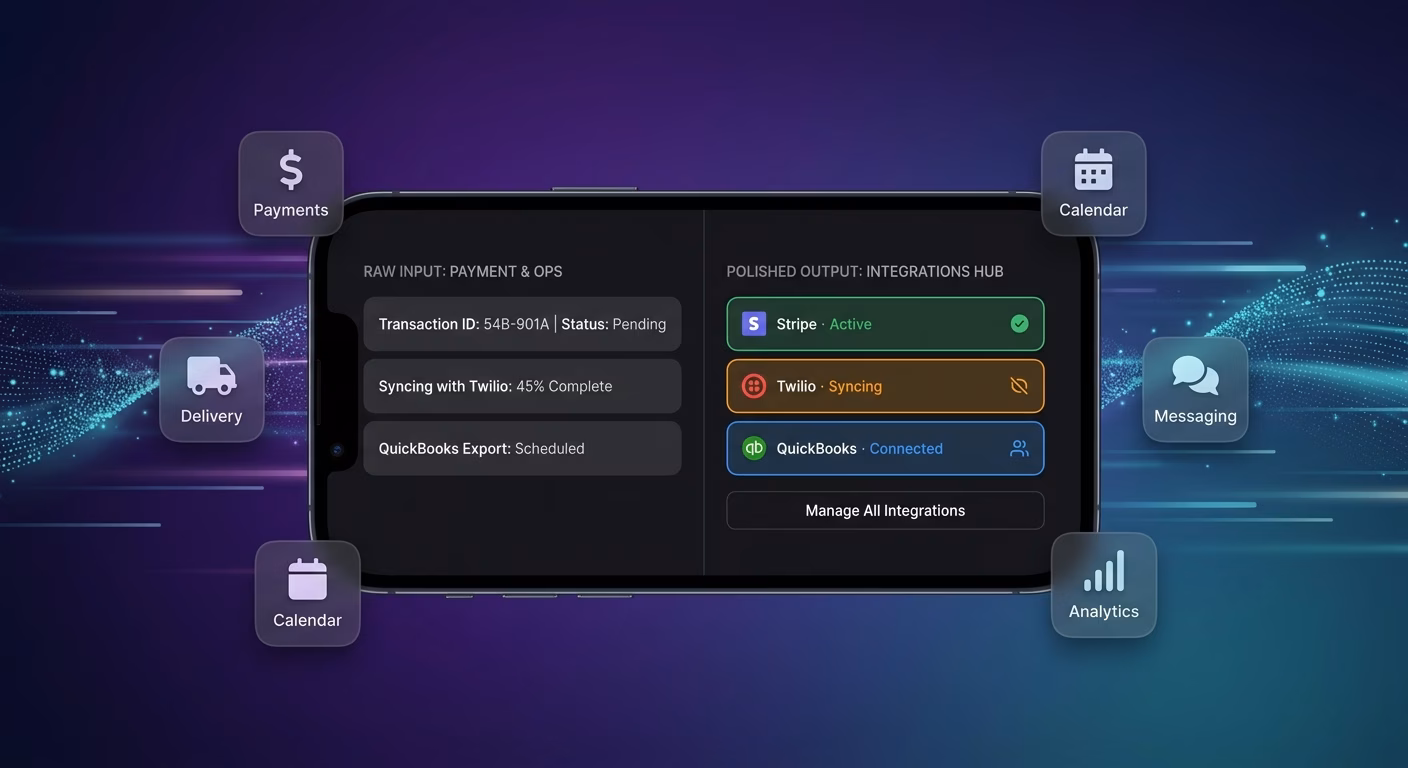Click the RAW INPUT: PAYMENT & OPS heading

pyautogui.click(x=463, y=271)
